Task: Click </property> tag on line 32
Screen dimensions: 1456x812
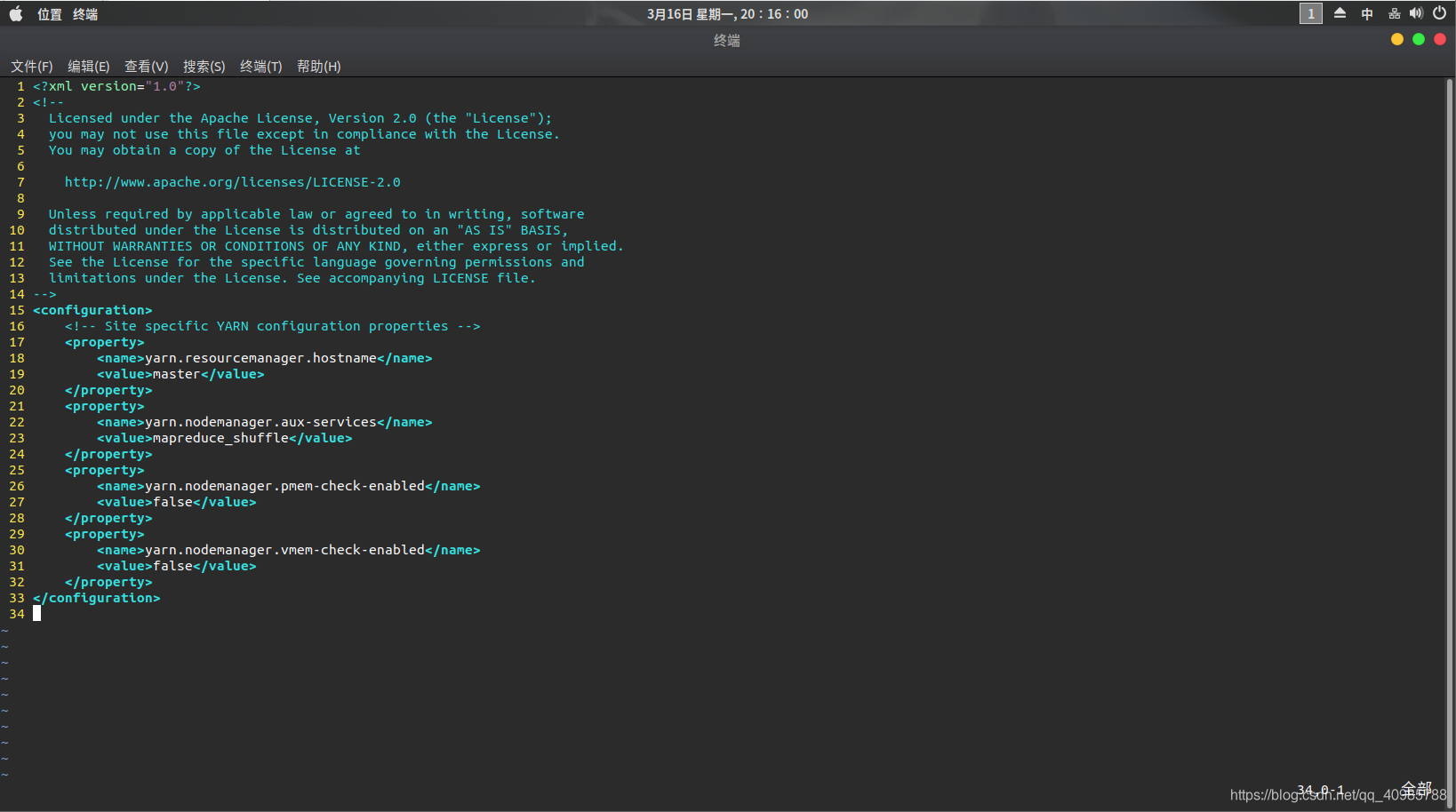Action: tap(108, 582)
